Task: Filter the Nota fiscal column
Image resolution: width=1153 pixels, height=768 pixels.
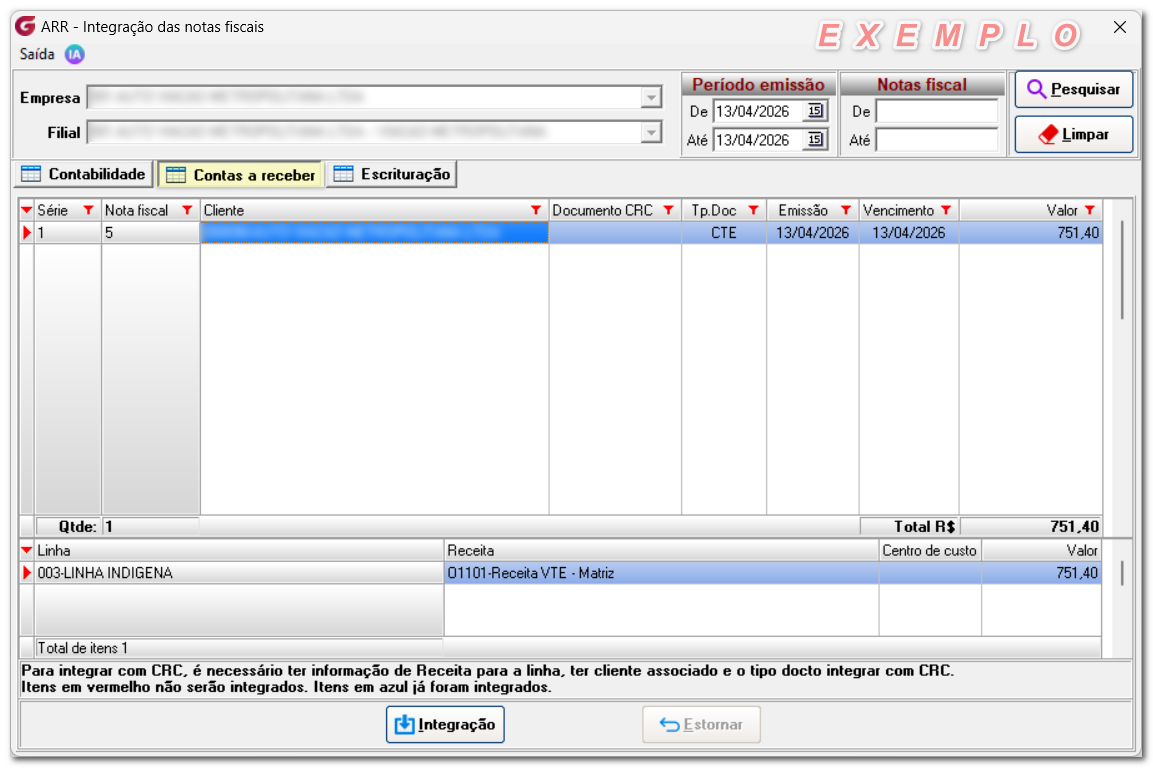Action: pos(188,210)
